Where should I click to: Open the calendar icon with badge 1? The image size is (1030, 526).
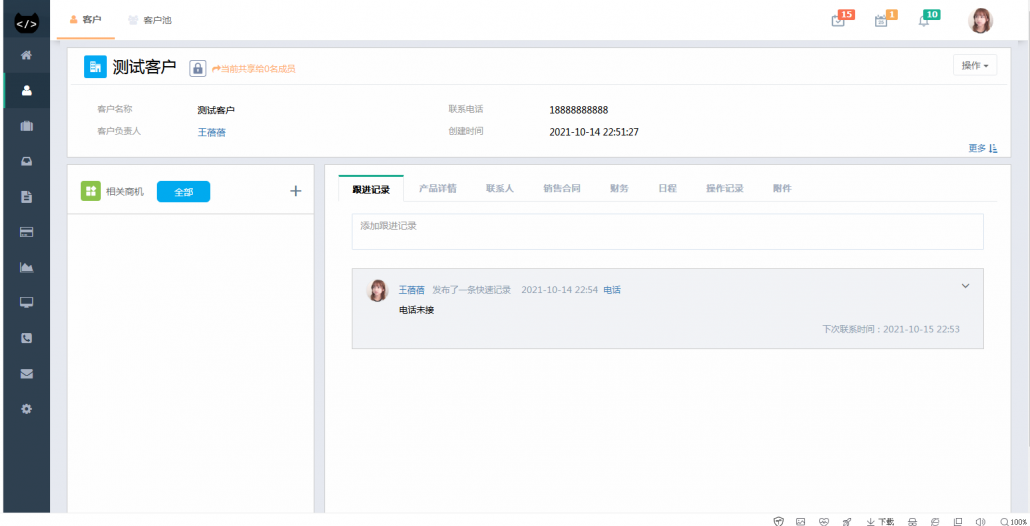(x=881, y=21)
